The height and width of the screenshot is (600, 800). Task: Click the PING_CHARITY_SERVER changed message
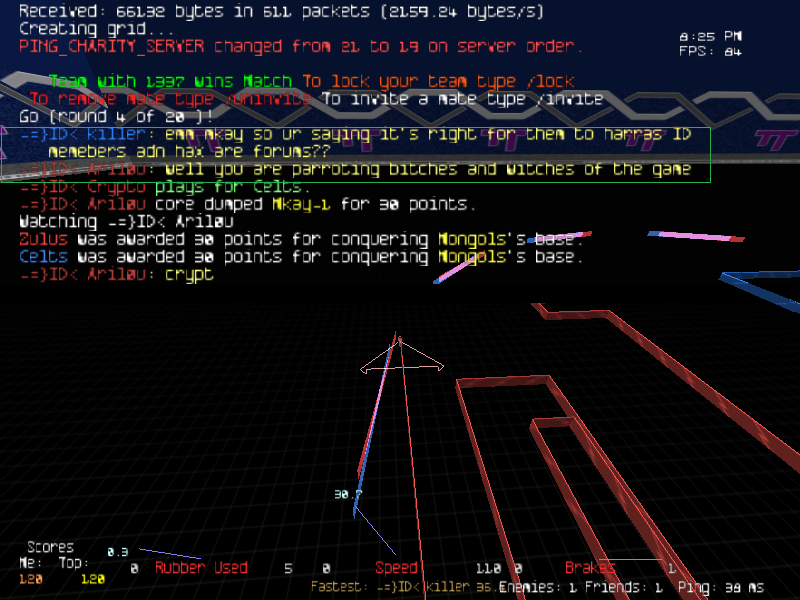click(x=300, y=46)
